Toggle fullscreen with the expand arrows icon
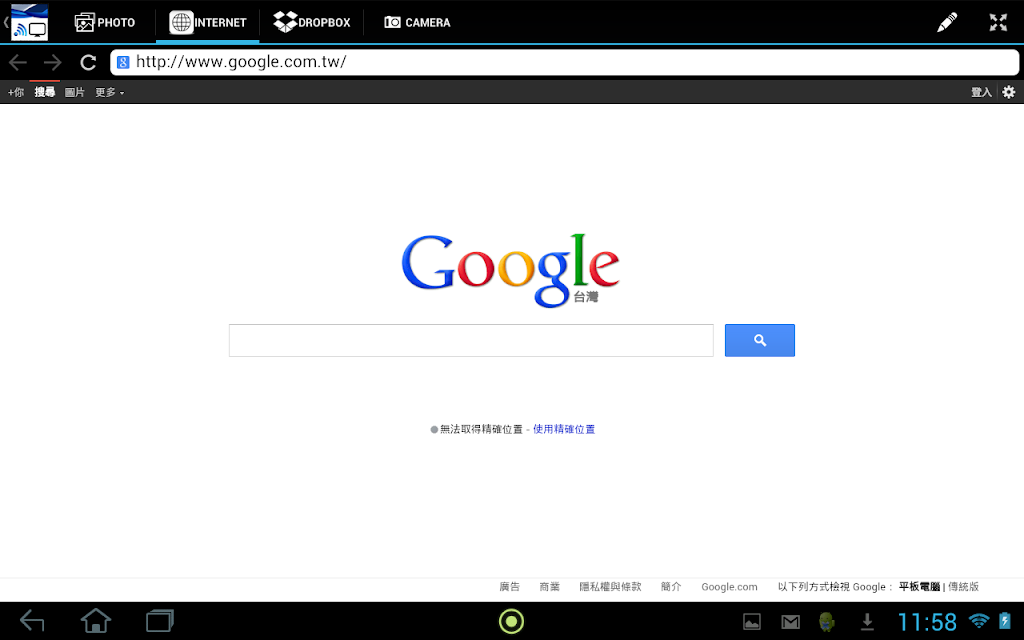1024x640 pixels. tap(998, 22)
